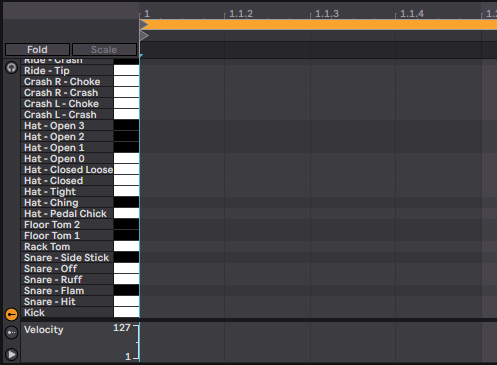Select the Kick drum row
497x365 pixels.
point(67,313)
